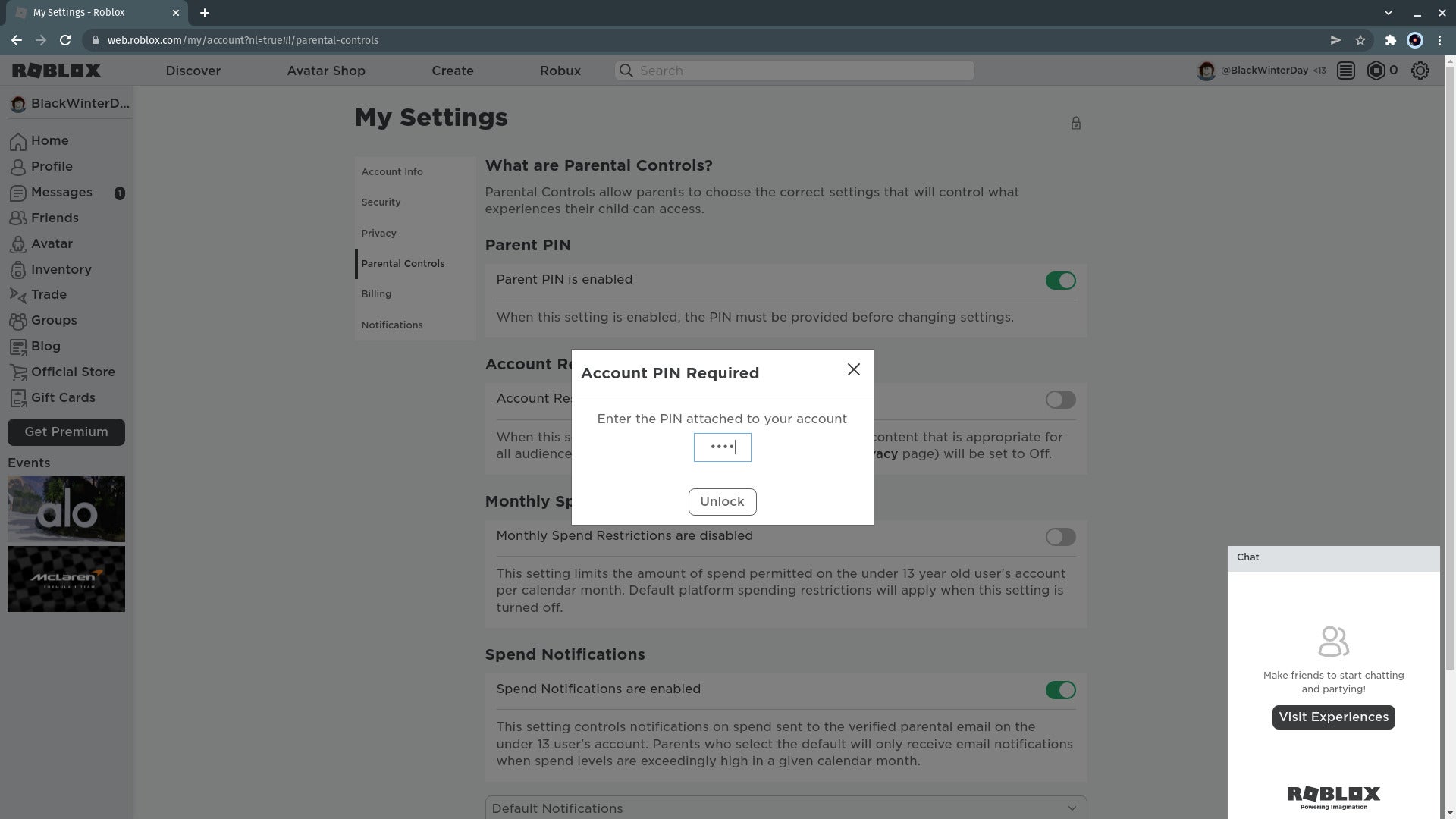Click the Chat panel header
Screen dimensions: 1456x819
(1333, 557)
